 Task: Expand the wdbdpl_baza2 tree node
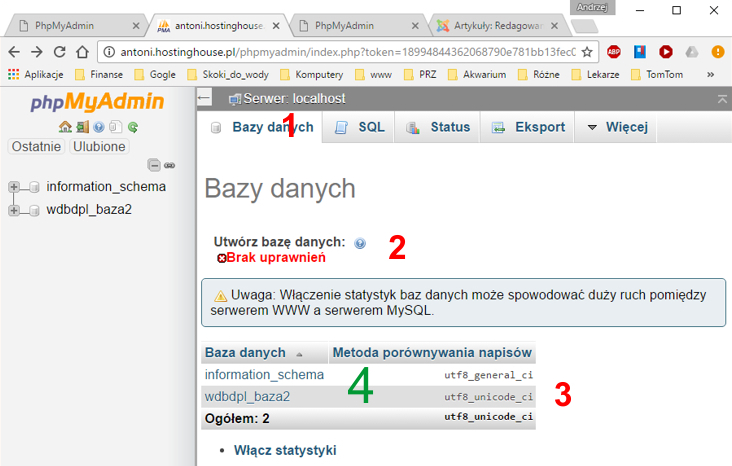coord(14,211)
